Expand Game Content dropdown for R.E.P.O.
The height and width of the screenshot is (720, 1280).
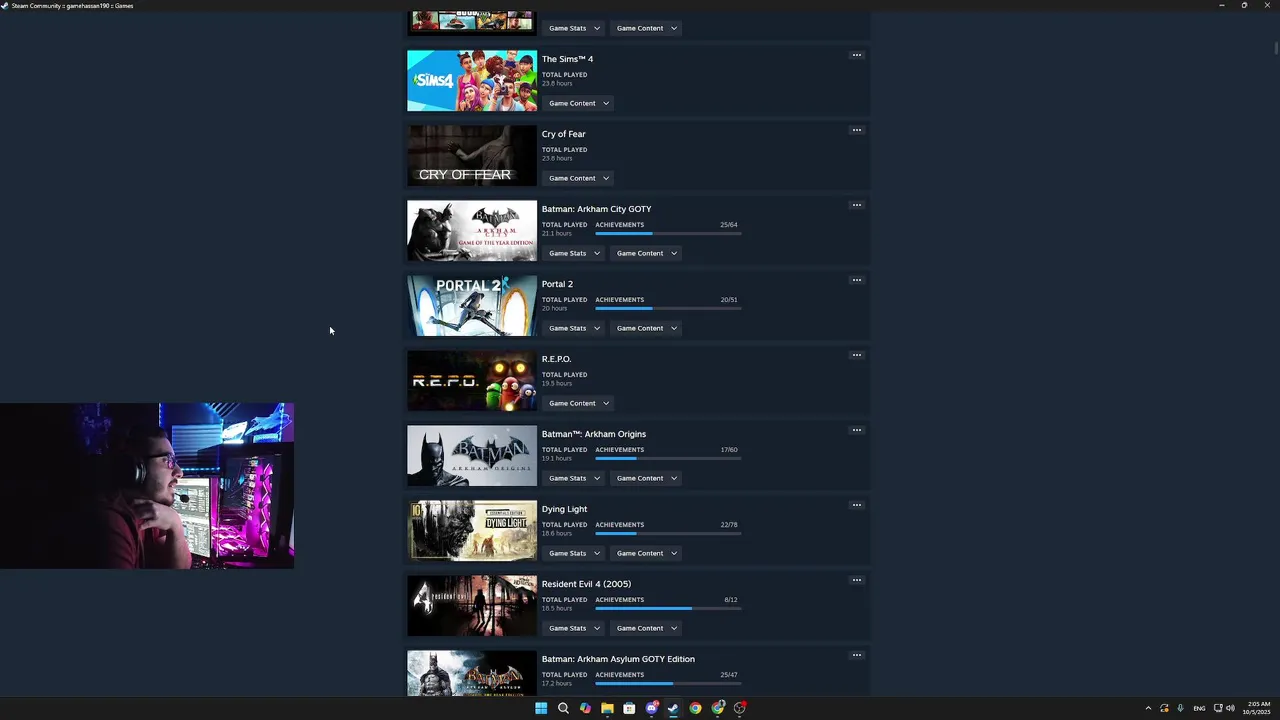(x=578, y=403)
